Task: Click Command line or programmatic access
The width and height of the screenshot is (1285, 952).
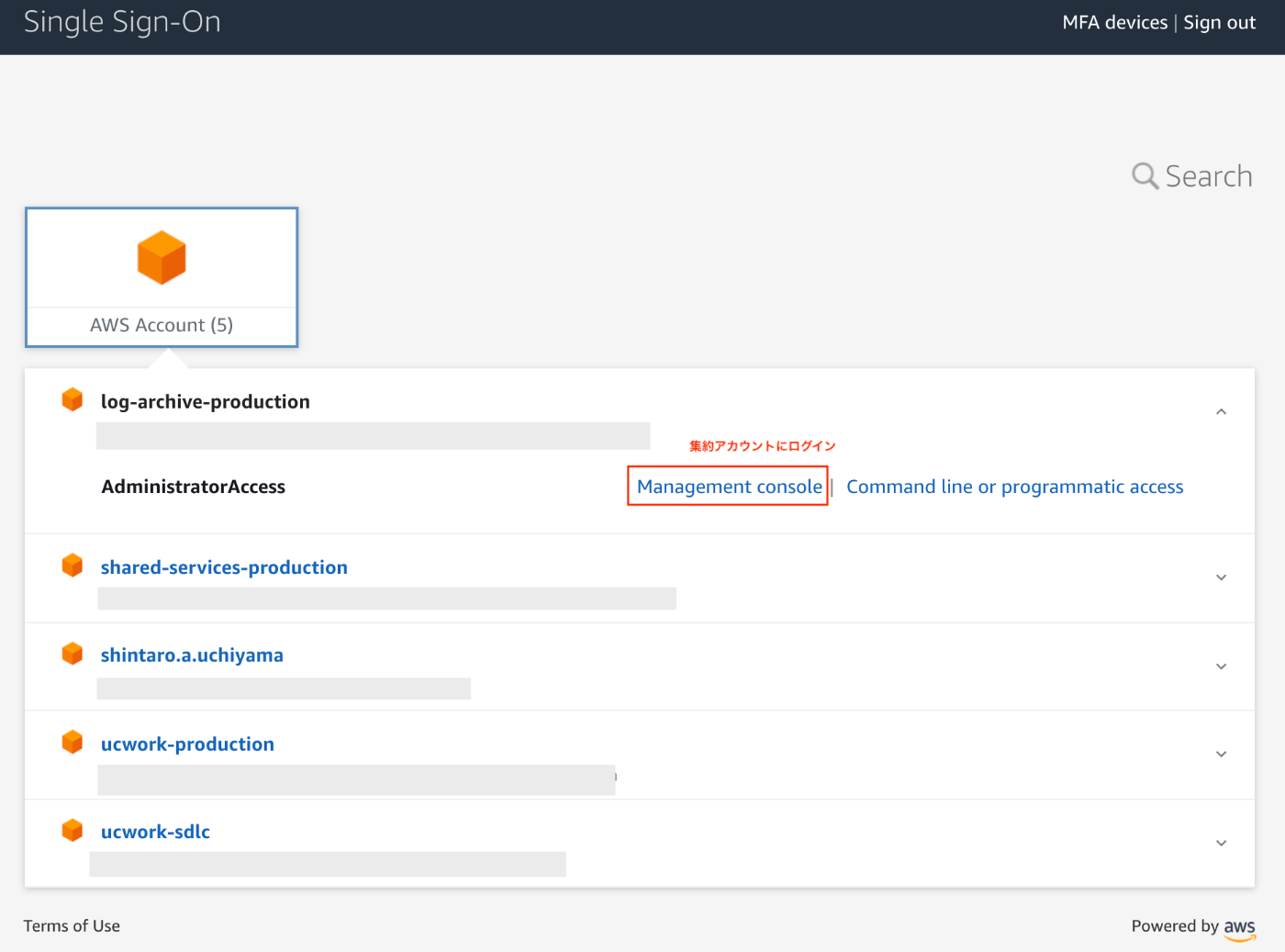Action: [x=1014, y=487]
